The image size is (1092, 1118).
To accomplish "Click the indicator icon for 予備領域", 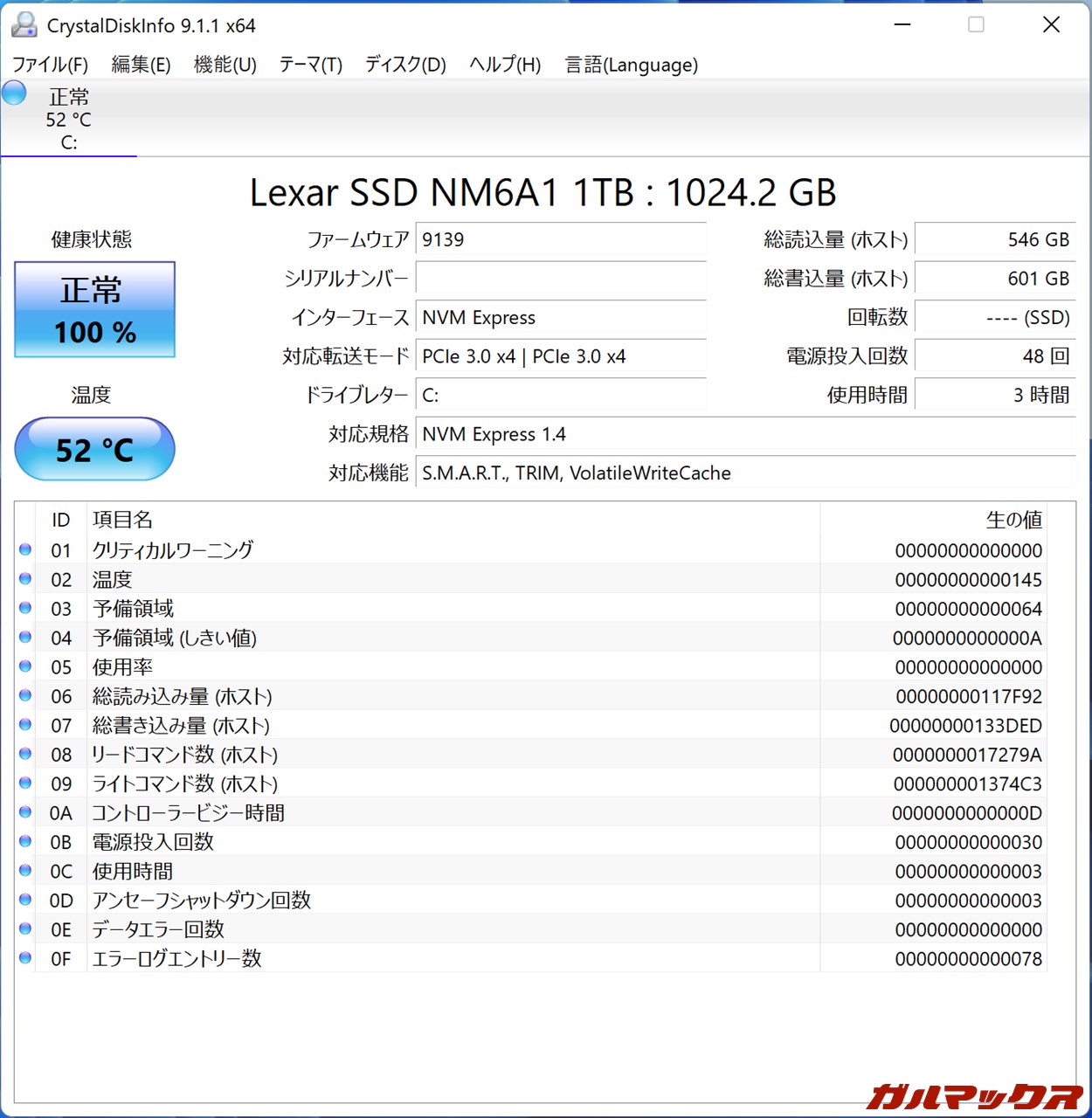I will pyautogui.click(x=25, y=607).
